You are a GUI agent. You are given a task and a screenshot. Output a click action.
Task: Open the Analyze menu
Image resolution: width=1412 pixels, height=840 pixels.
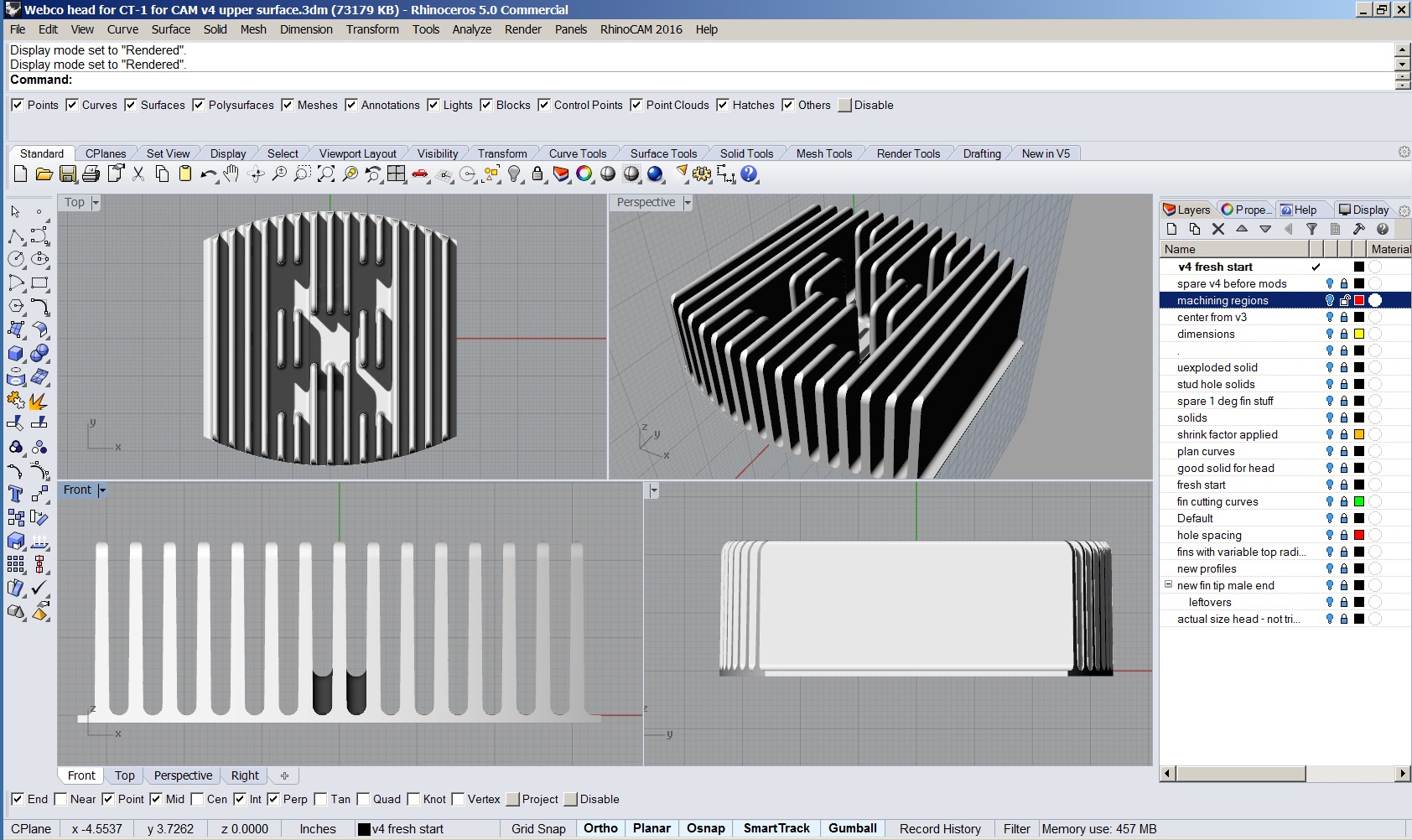click(x=472, y=29)
